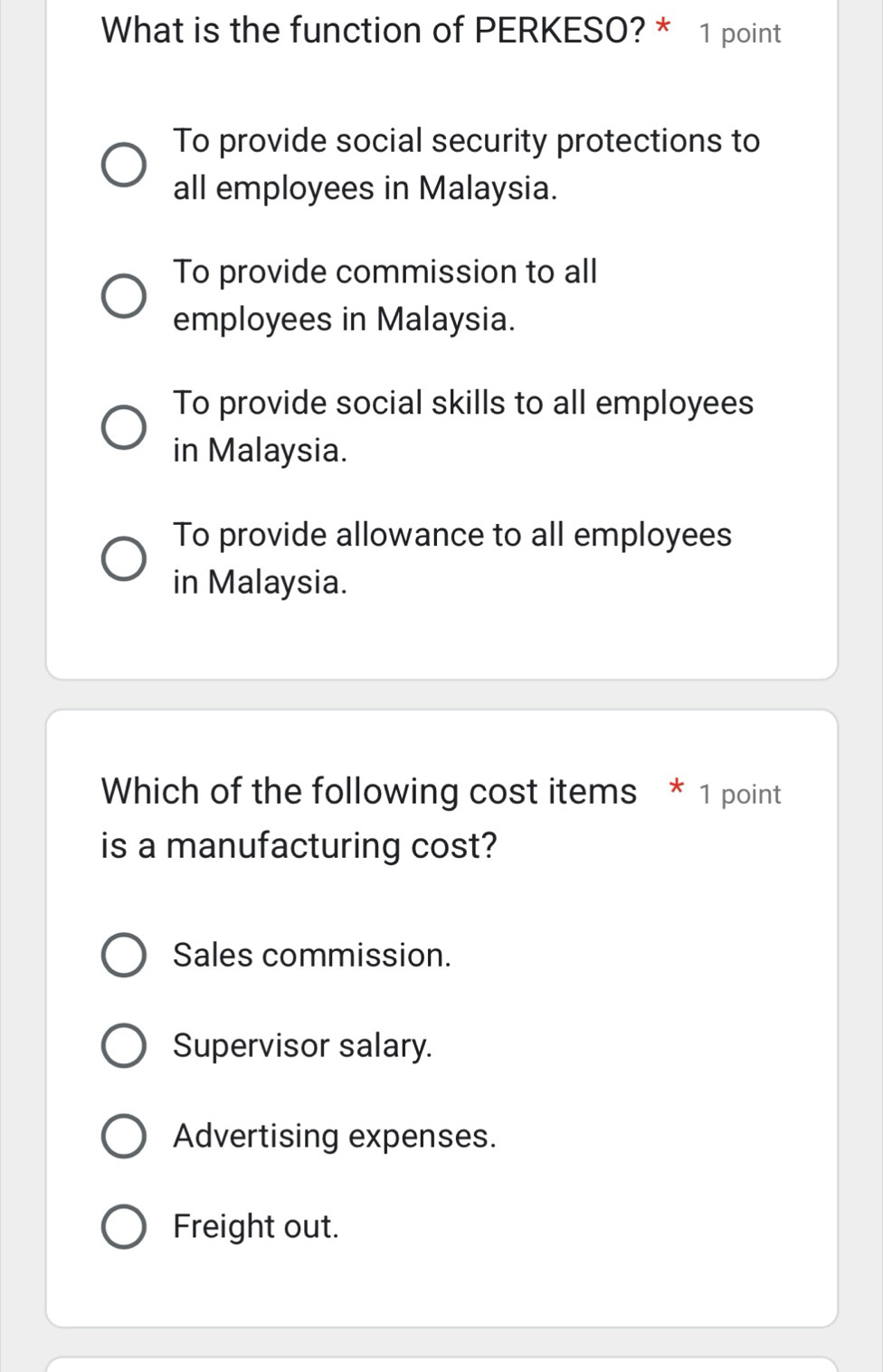Select radio button for provide commission option
Image resolution: width=883 pixels, height=1372 pixels.
(x=123, y=296)
